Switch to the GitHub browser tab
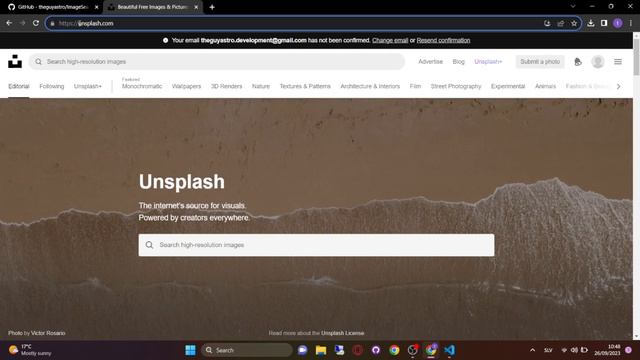Viewport: 640px width, 360px height. tap(53, 7)
